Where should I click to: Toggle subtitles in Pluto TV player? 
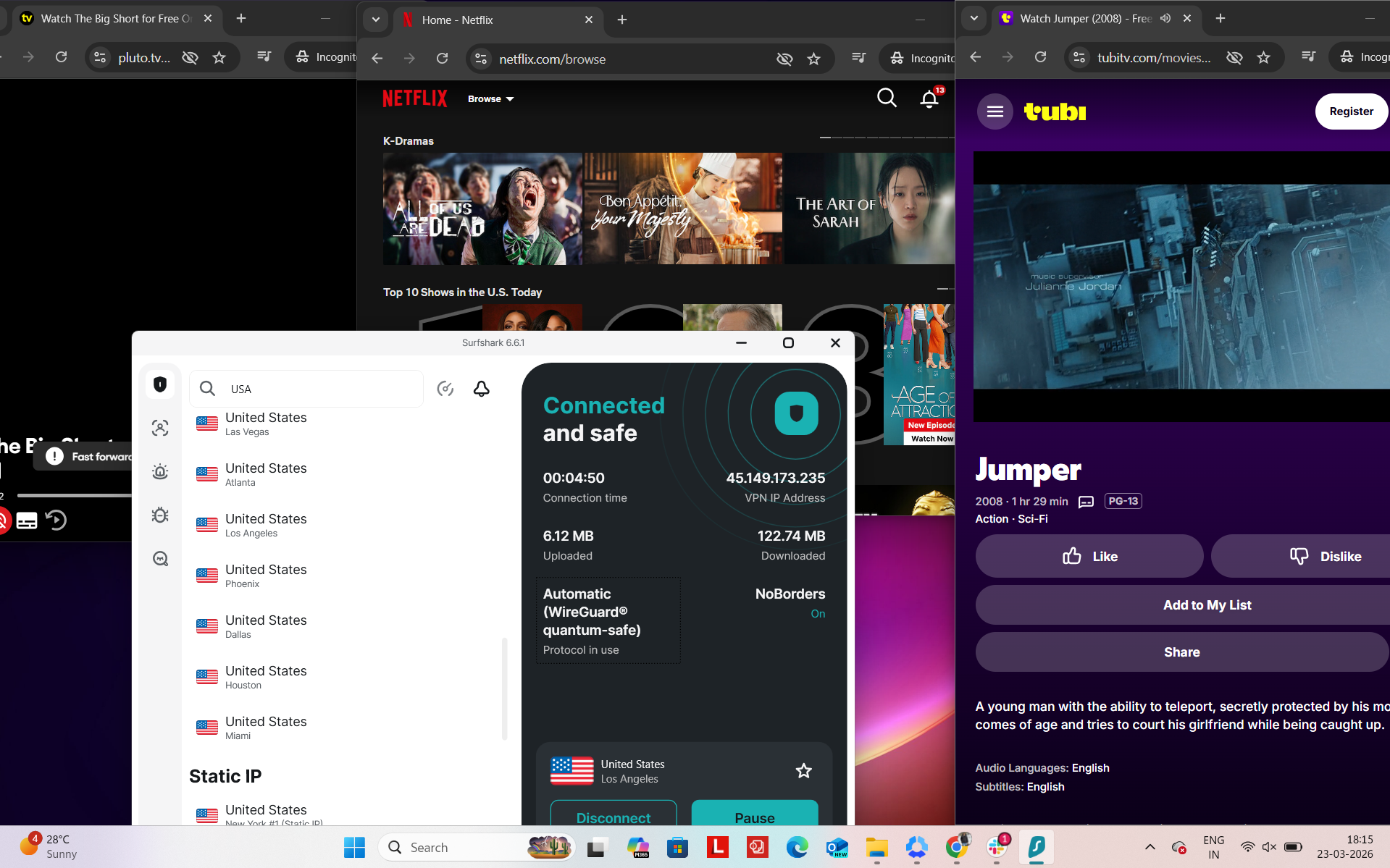27,521
